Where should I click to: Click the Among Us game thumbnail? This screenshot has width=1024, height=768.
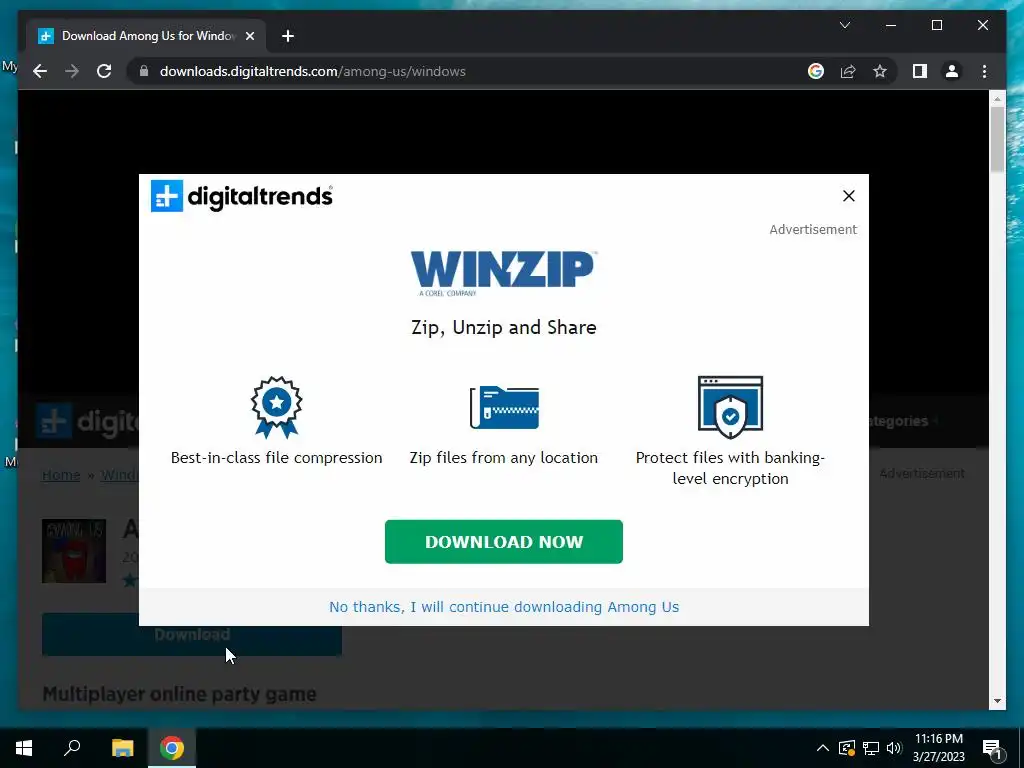74,551
